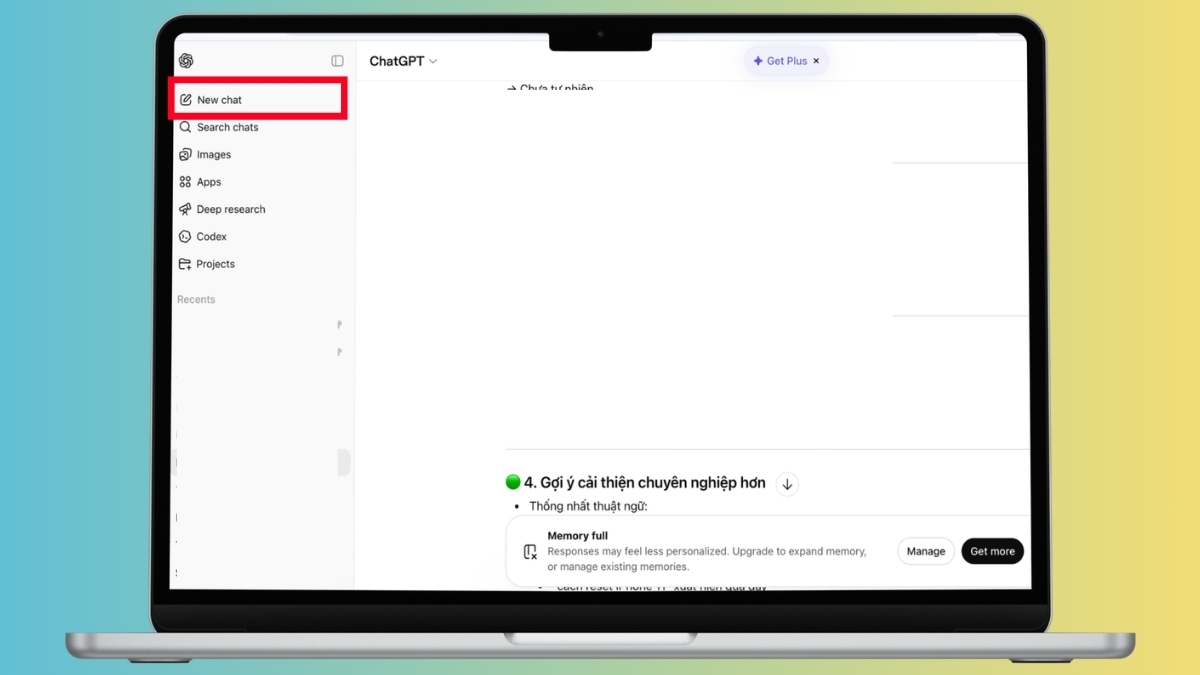This screenshot has height=675, width=1200.
Task: Click the Projects folder icon
Action: pyautogui.click(x=185, y=264)
